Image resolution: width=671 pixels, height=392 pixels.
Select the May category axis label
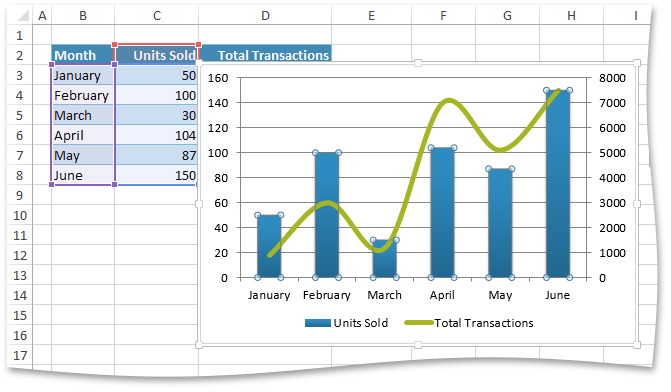(500, 295)
